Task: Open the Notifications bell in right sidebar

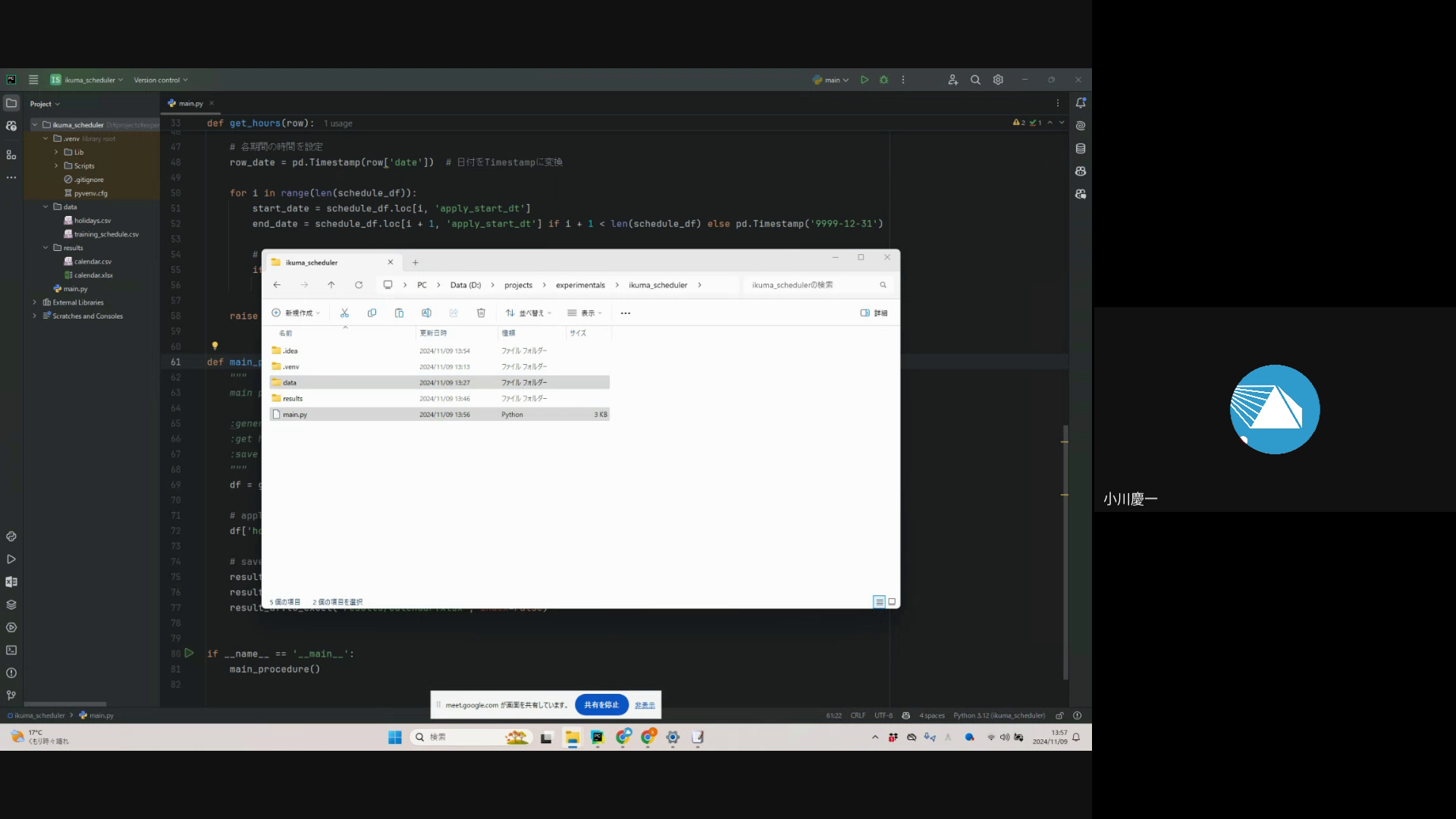Action: point(1081,103)
